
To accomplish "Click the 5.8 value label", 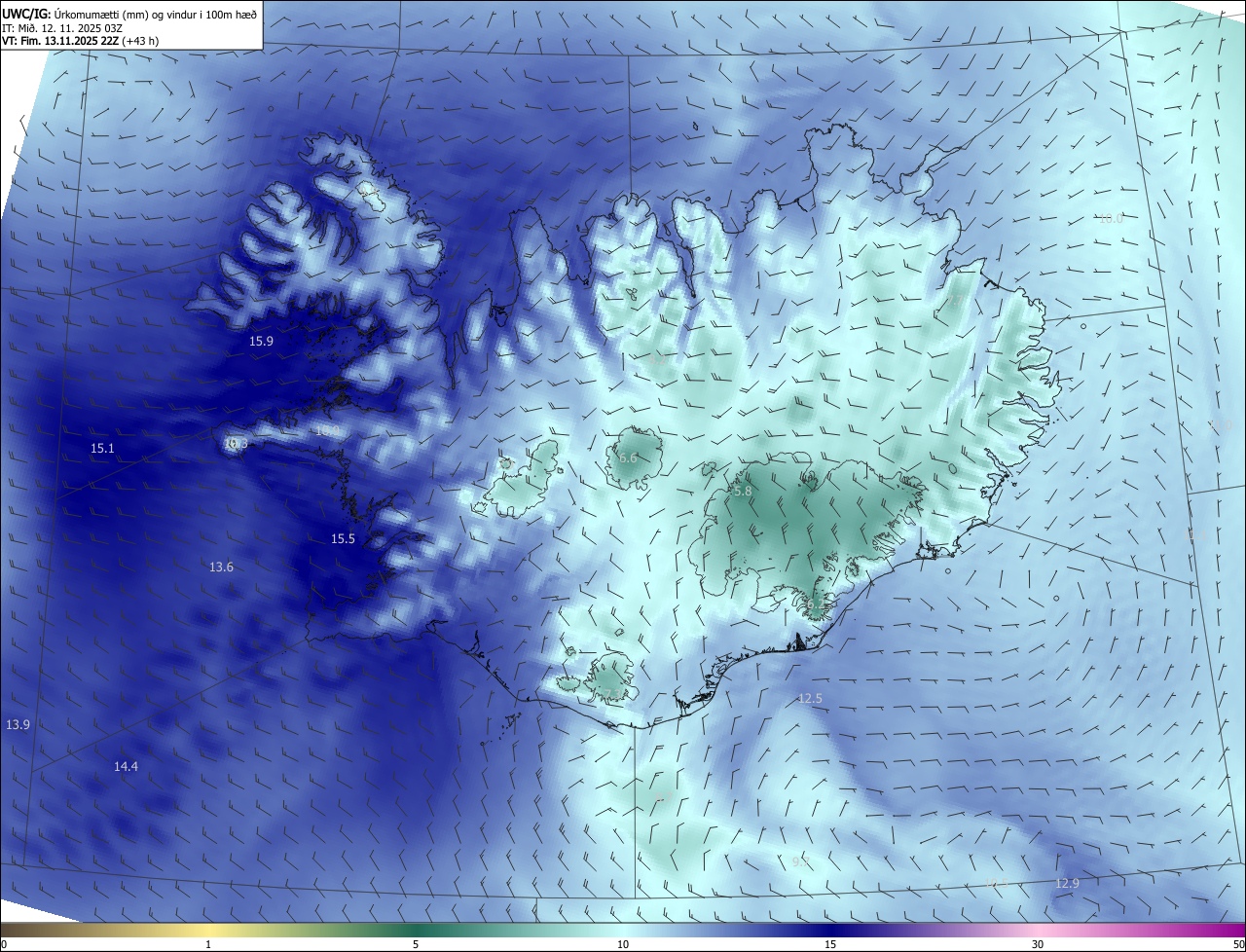I will (x=743, y=493).
